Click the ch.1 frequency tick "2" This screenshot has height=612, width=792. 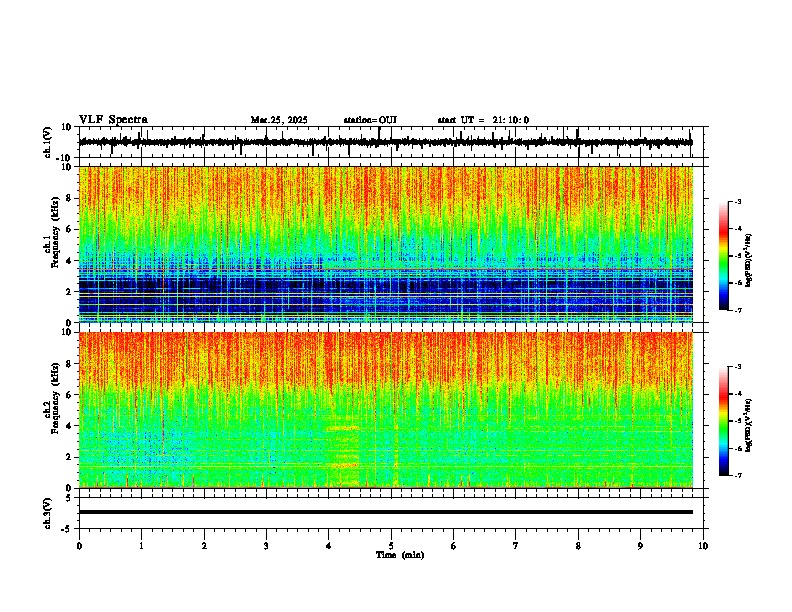70,291
